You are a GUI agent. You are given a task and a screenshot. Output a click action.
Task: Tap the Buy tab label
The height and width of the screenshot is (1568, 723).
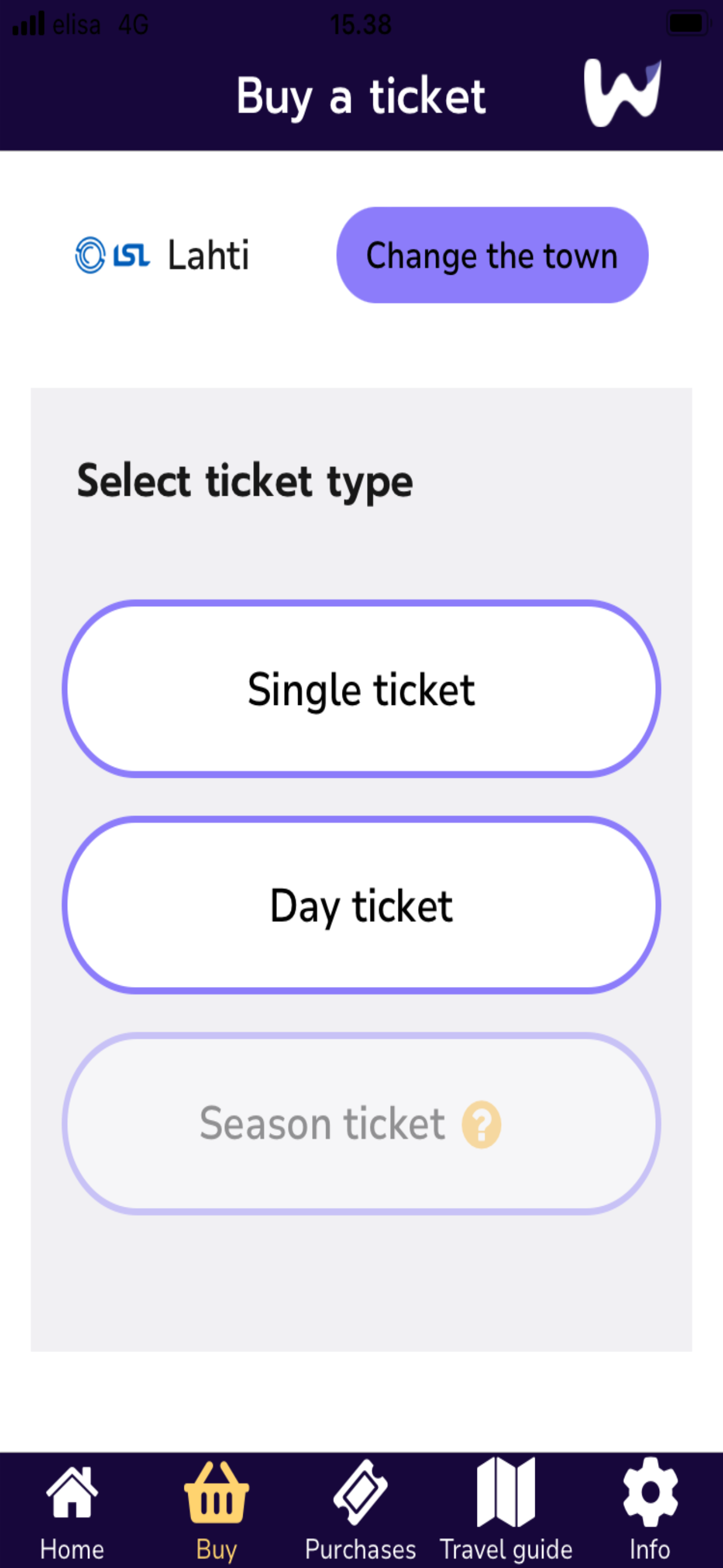[x=216, y=1549]
